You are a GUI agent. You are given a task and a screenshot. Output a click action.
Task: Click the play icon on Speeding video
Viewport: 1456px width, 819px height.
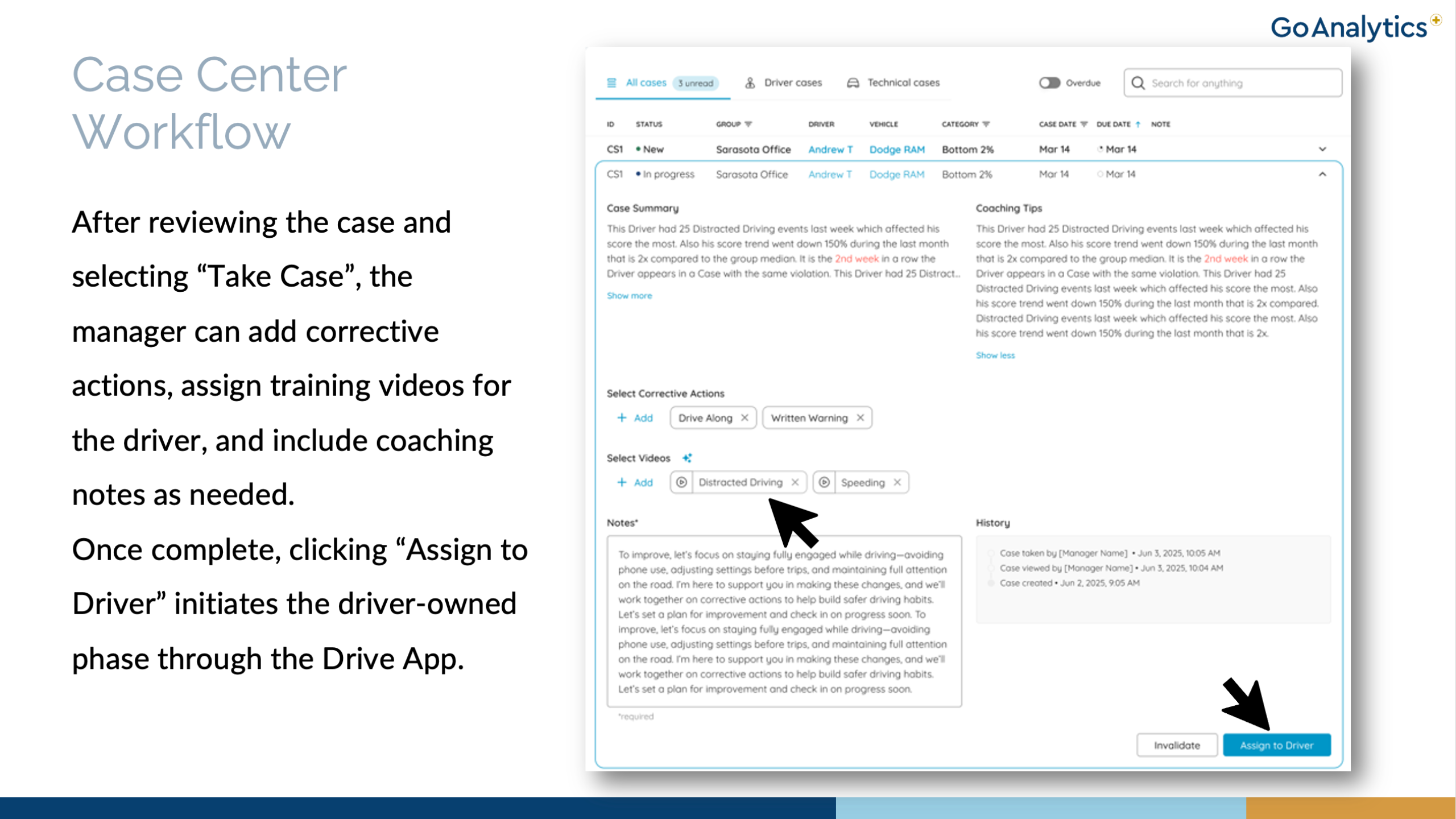(824, 482)
